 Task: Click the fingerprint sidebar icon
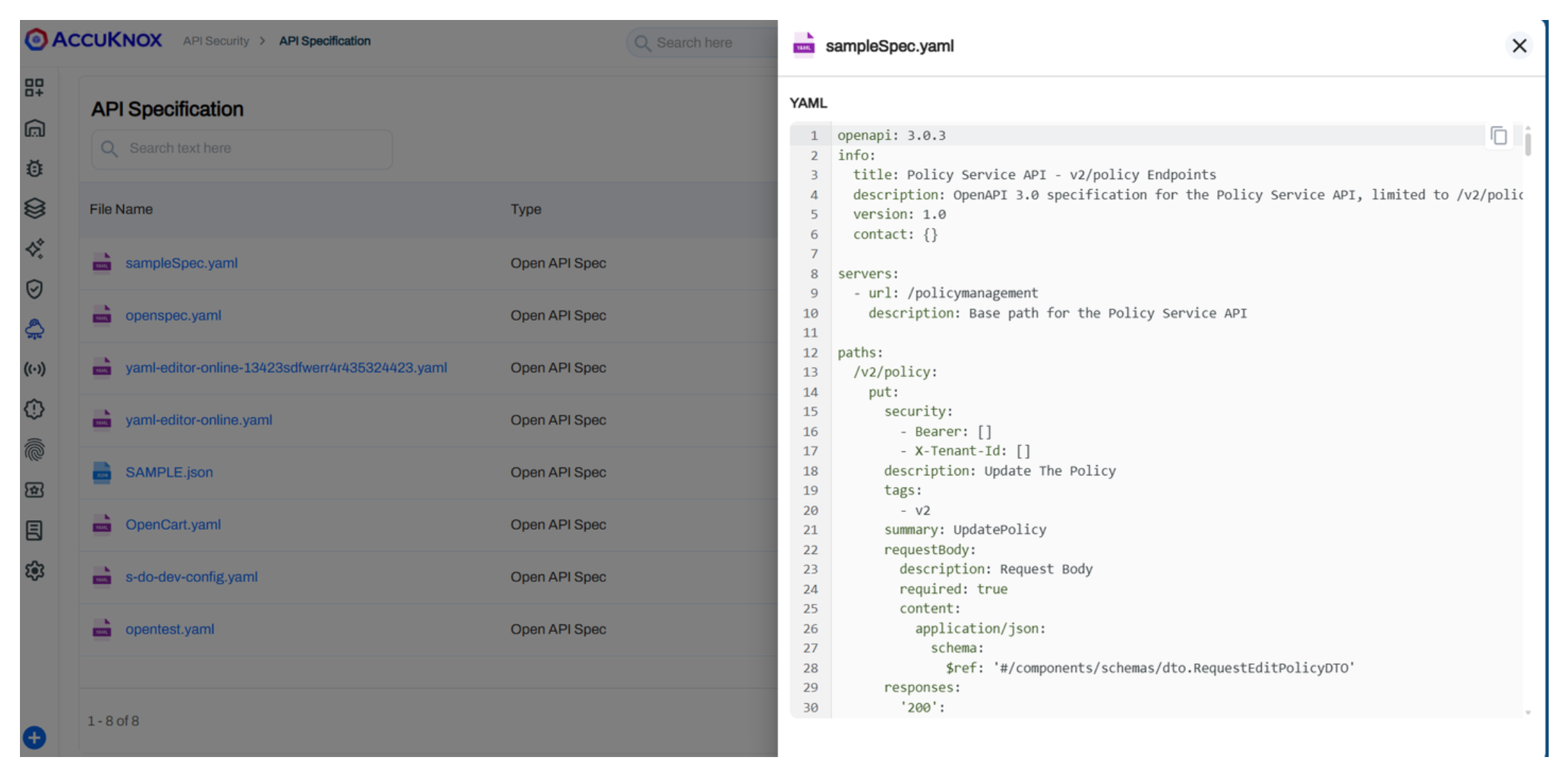35,450
